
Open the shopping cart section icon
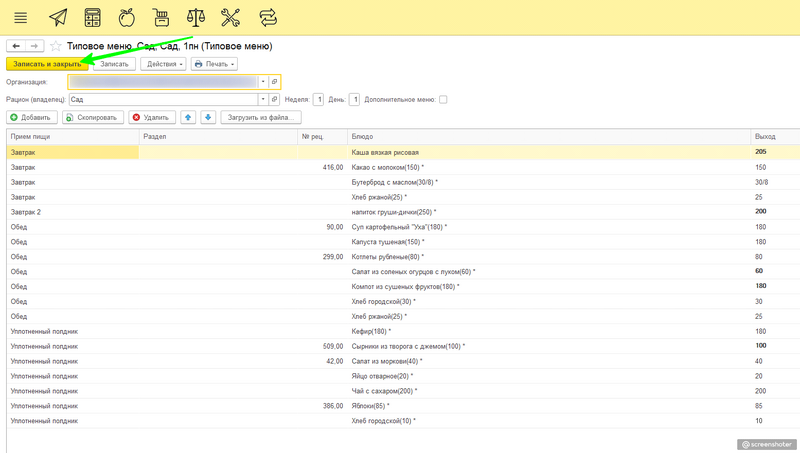[161, 18]
